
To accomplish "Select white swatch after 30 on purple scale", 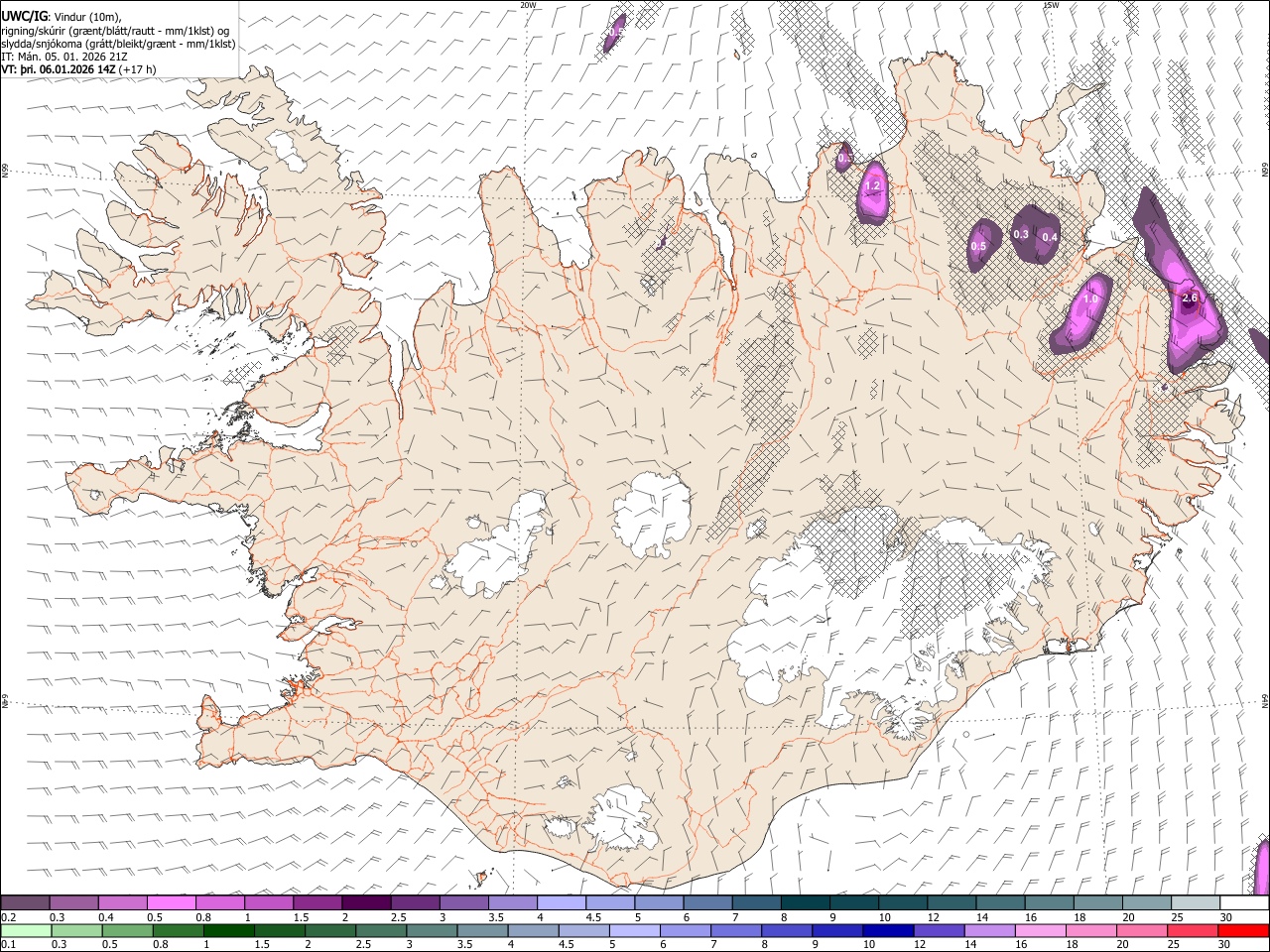I will pyautogui.click(x=1242, y=902).
